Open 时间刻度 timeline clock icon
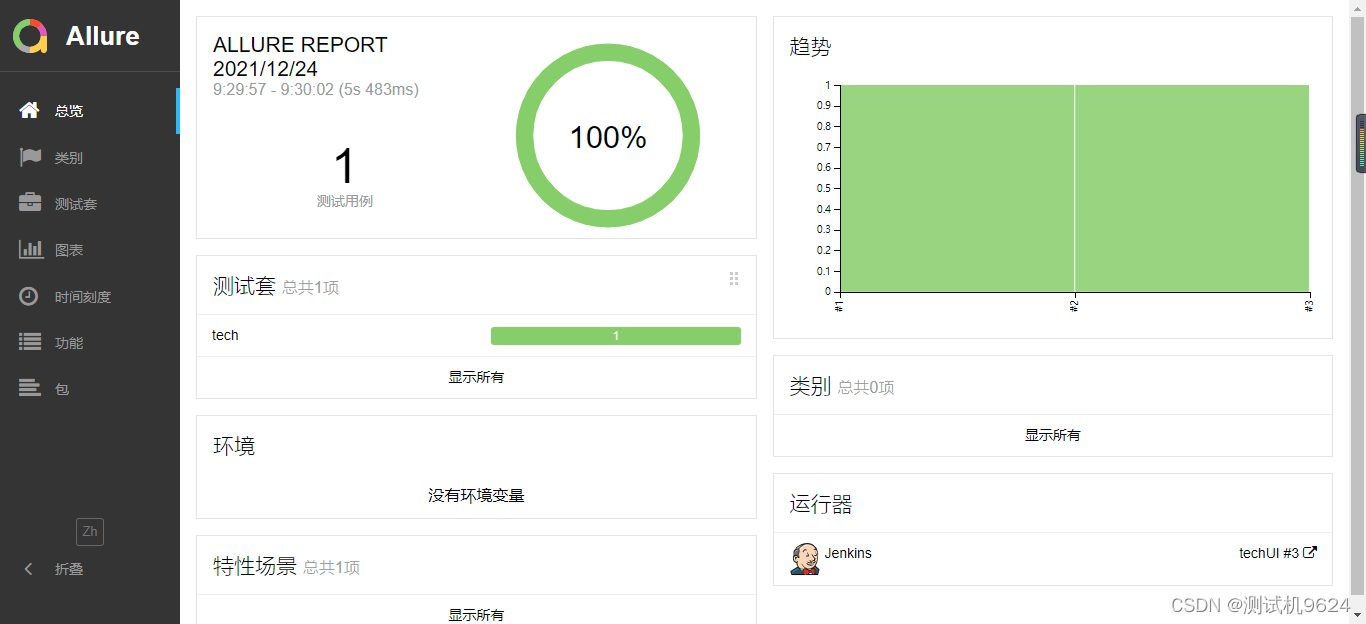 point(30,296)
